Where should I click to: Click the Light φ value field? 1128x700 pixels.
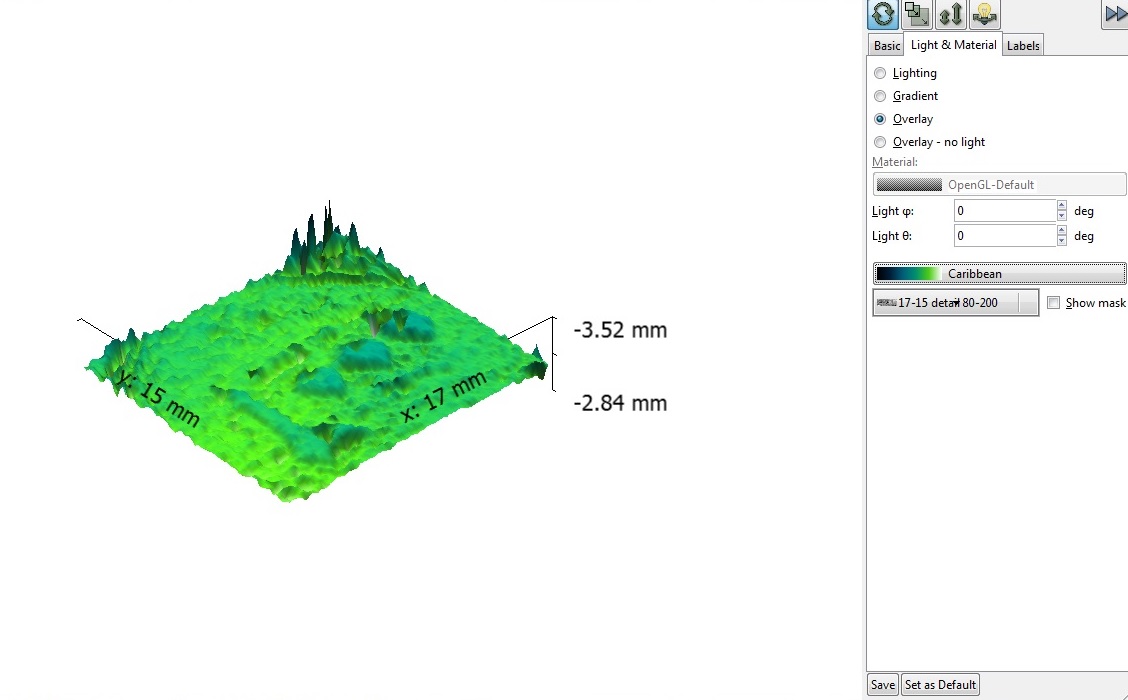pyautogui.click(x=1004, y=211)
